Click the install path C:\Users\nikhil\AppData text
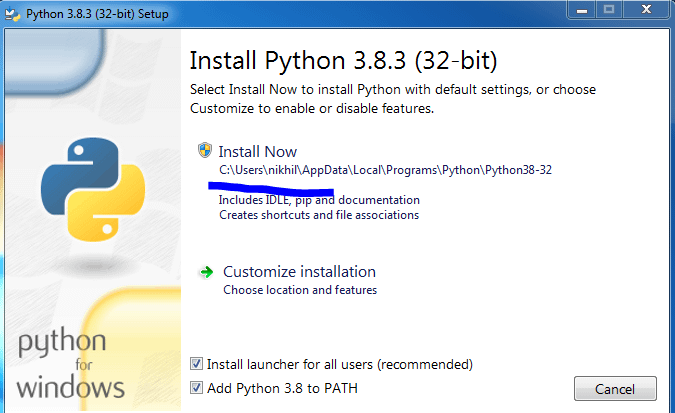Viewport: 675px width, 413px height. [x=385, y=170]
